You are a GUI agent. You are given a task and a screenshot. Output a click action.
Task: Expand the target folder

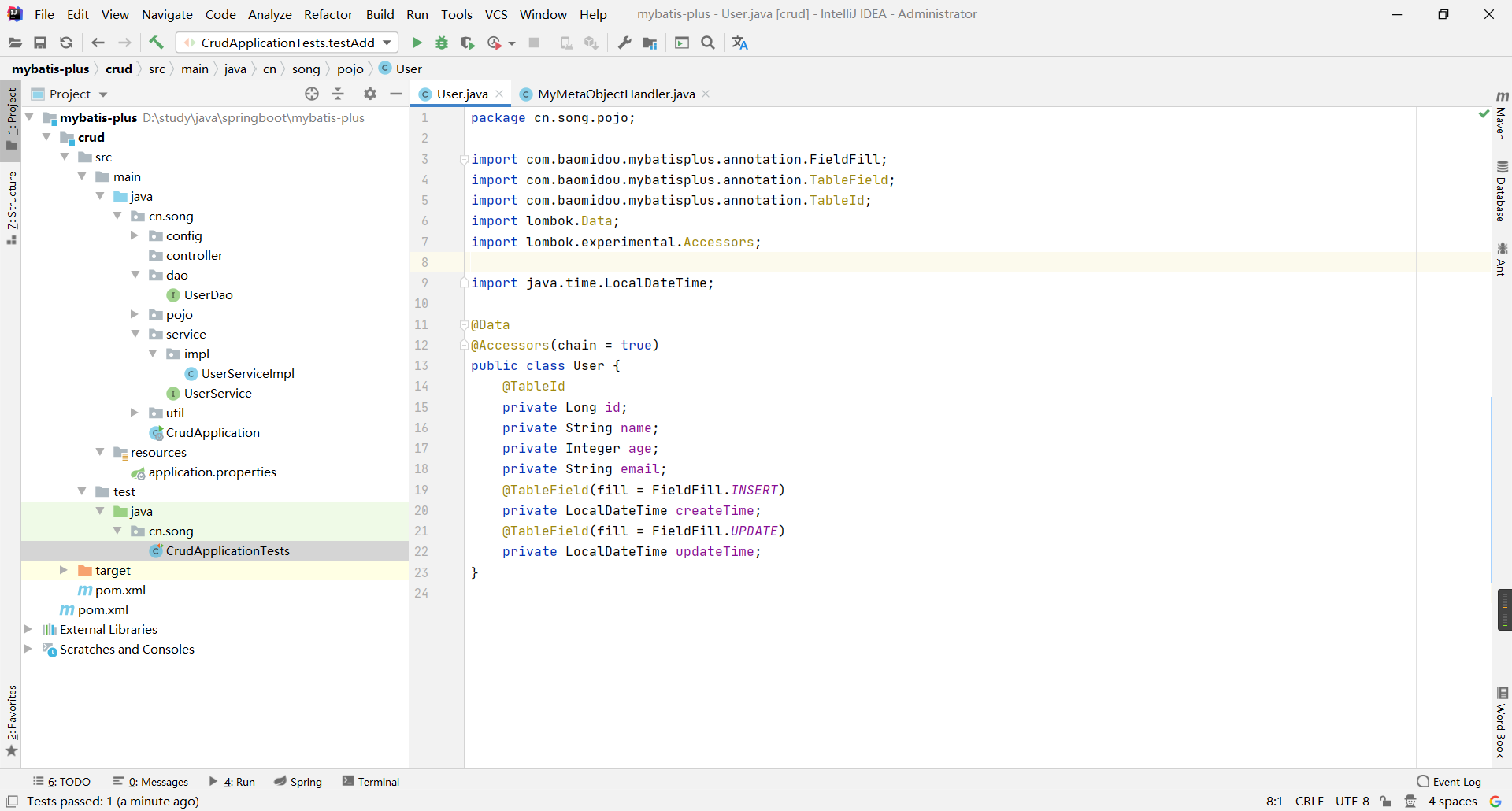click(64, 570)
